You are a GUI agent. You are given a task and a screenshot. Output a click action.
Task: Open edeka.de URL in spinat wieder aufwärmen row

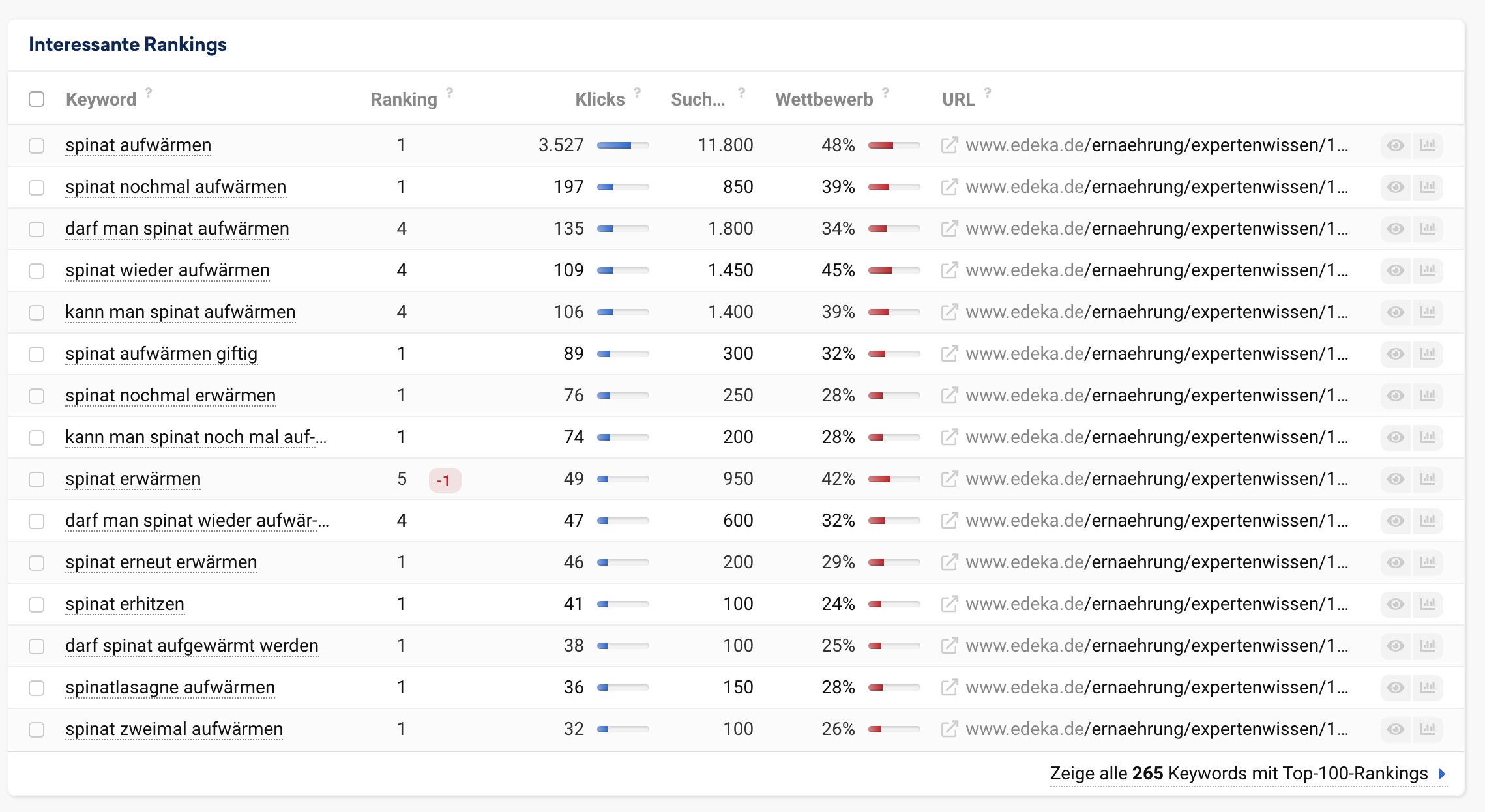click(1157, 270)
